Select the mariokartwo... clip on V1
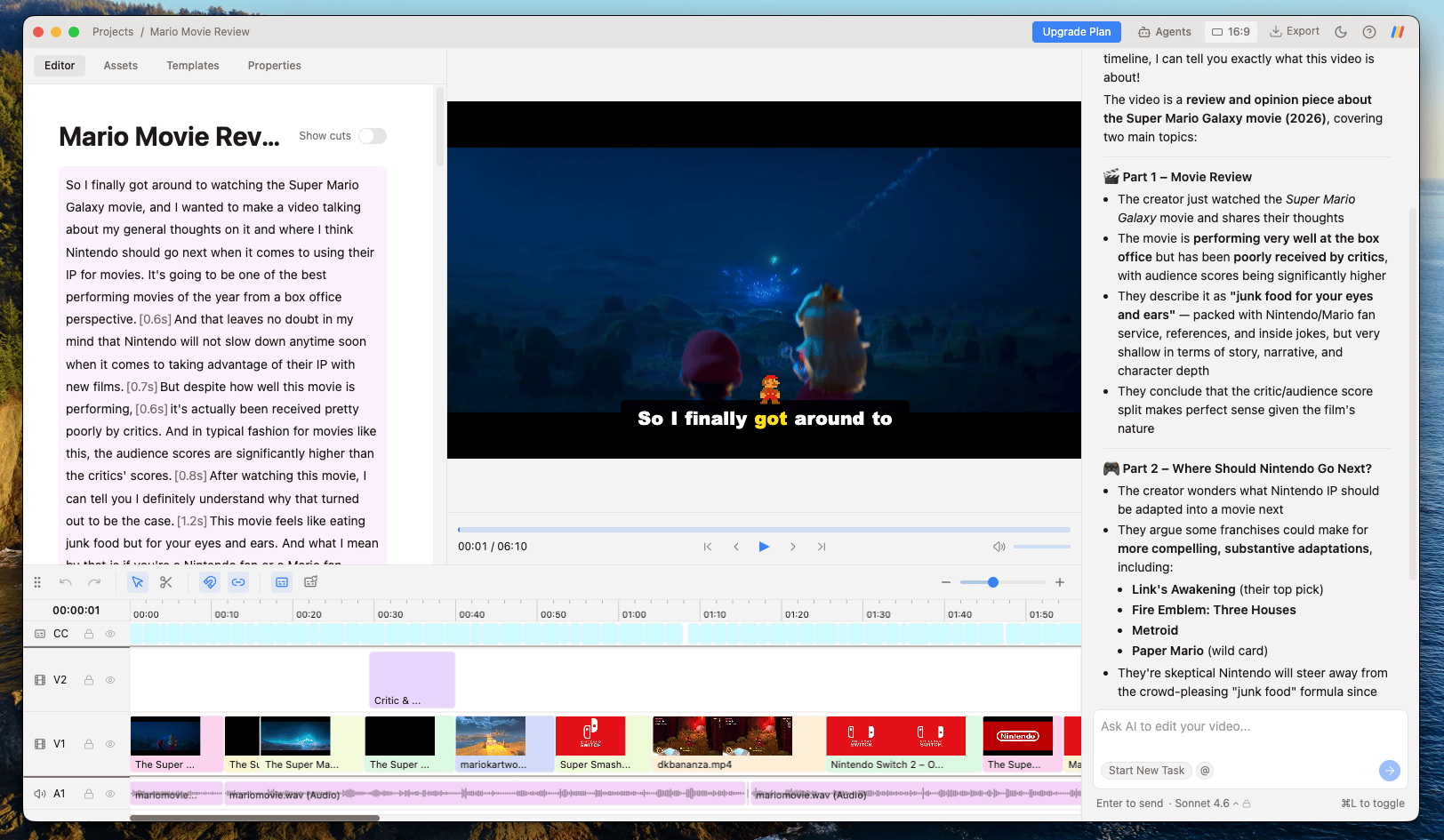Screen dimensions: 1444x840 click(504, 744)
